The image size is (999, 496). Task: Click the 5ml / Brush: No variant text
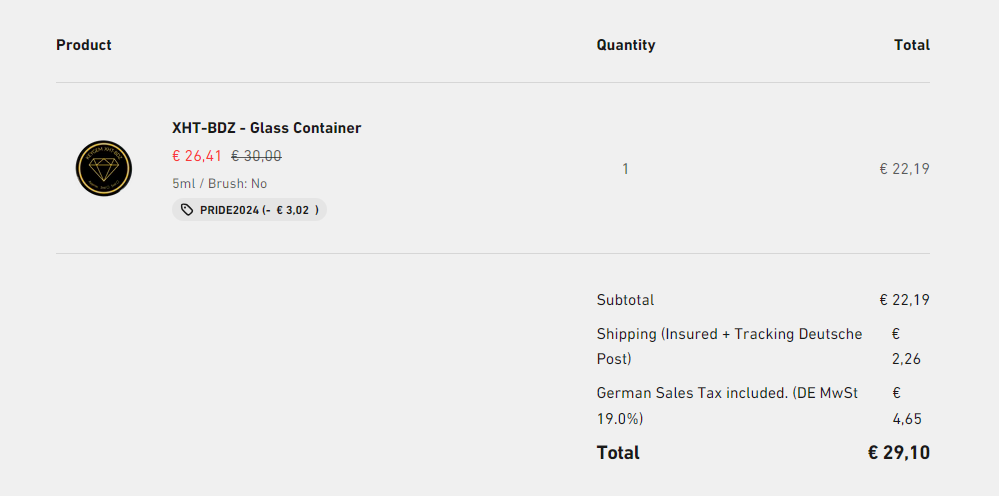pyautogui.click(x=219, y=183)
